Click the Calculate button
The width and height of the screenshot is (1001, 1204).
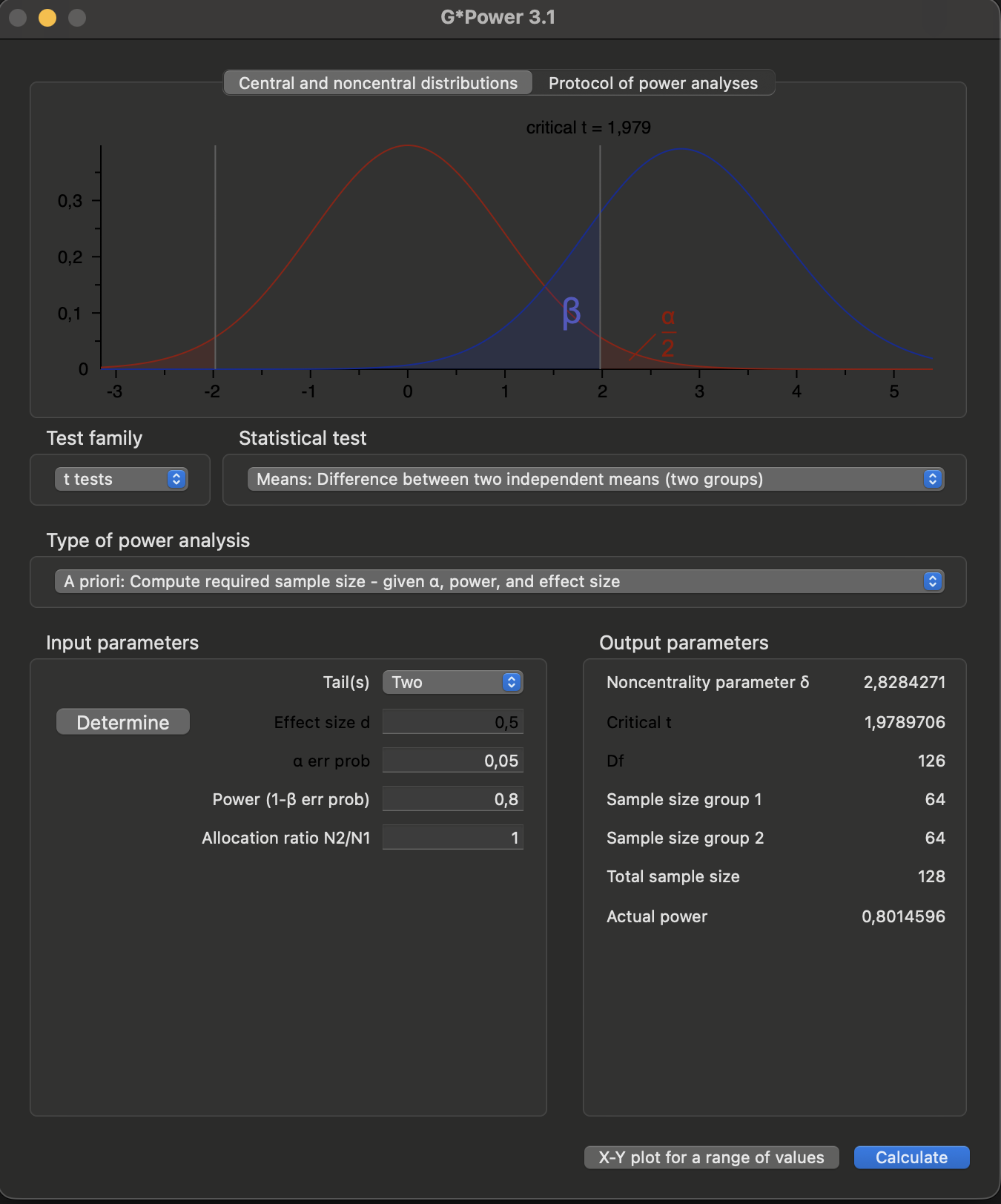[x=912, y=1157]
